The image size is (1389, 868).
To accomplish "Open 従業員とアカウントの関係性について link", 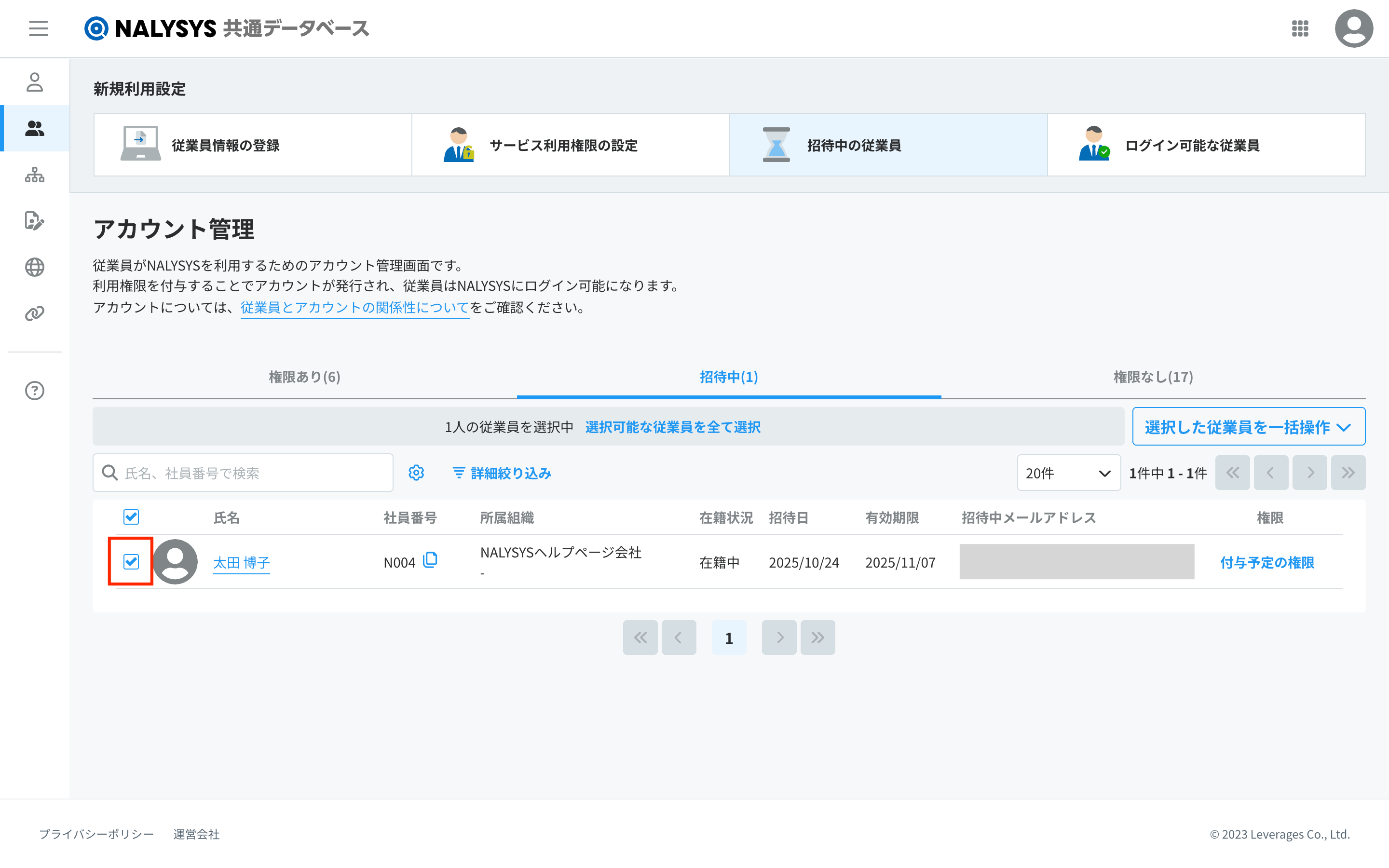I will pyautogui.click(x=354, y=307).
